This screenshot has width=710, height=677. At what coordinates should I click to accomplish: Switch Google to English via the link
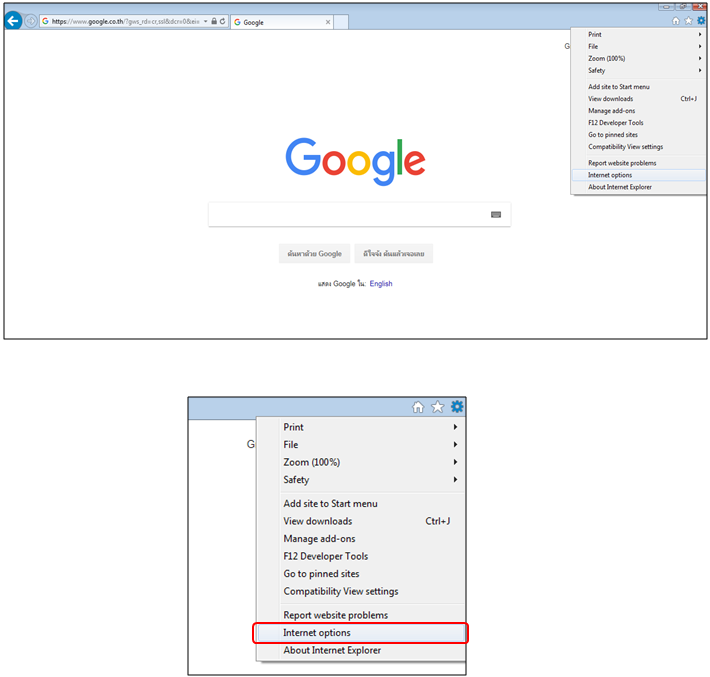pos(381,283)
